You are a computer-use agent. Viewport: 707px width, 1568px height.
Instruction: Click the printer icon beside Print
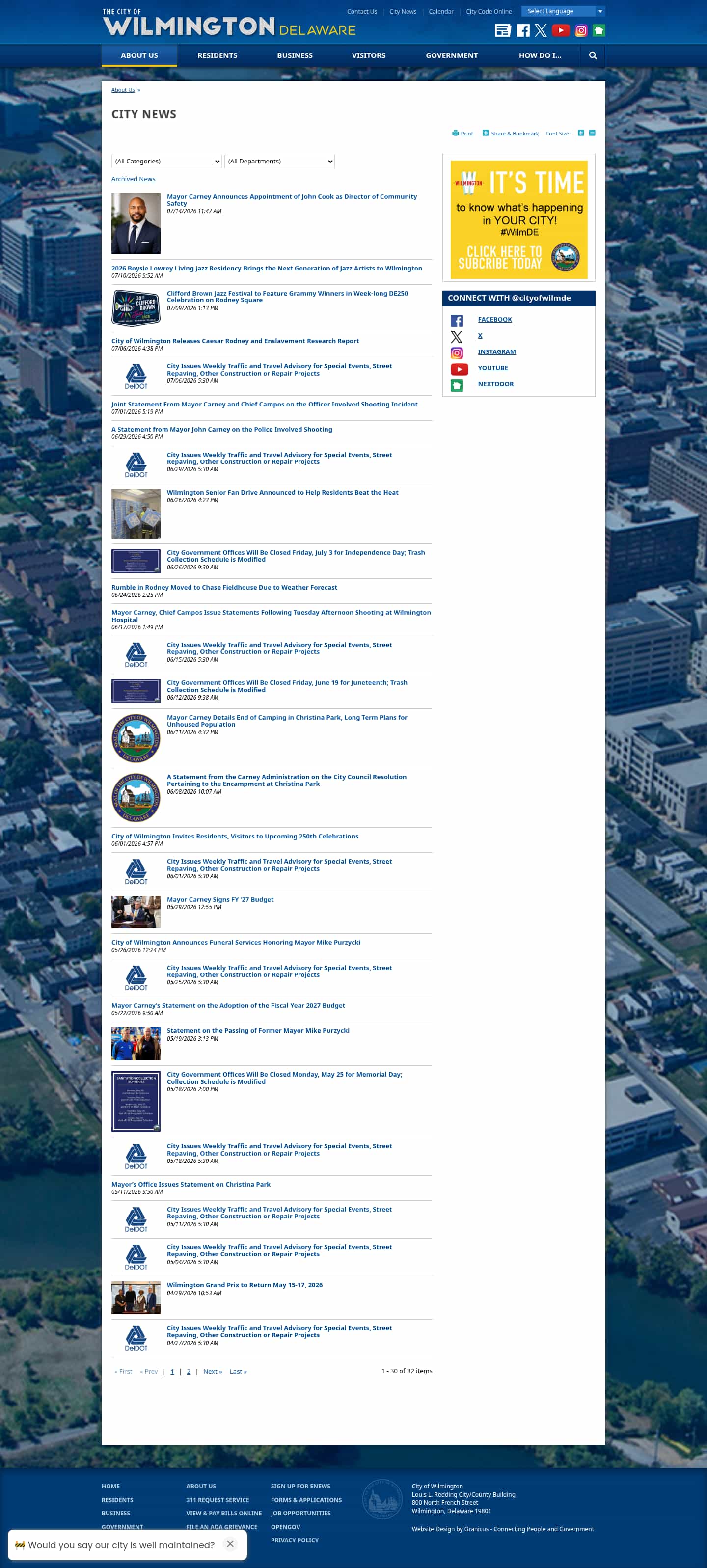pos(456,133)
